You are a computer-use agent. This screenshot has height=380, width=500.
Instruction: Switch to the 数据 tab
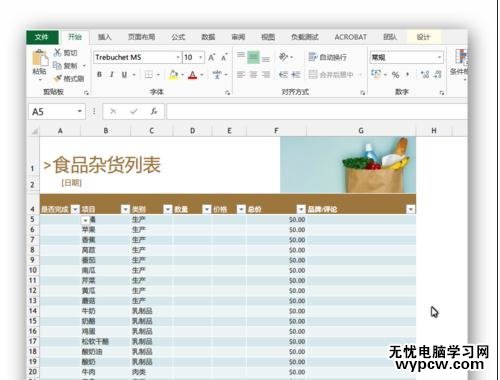click(x=208, y=37)
